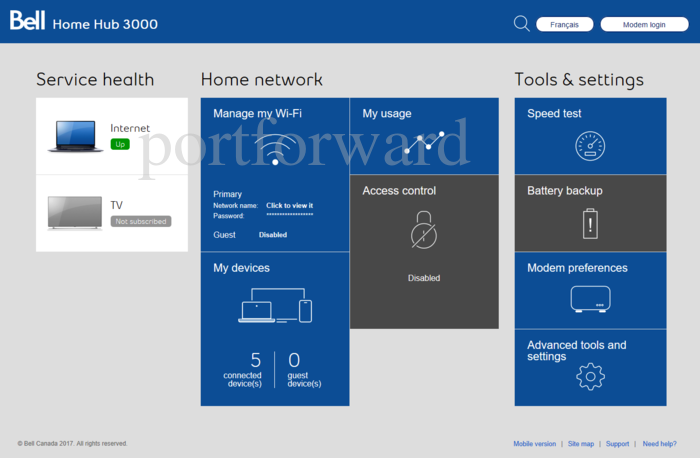Viewport: 700px width, 458px height.
Task: Click the Battery backup warning icon
Action: pos(590,223)
